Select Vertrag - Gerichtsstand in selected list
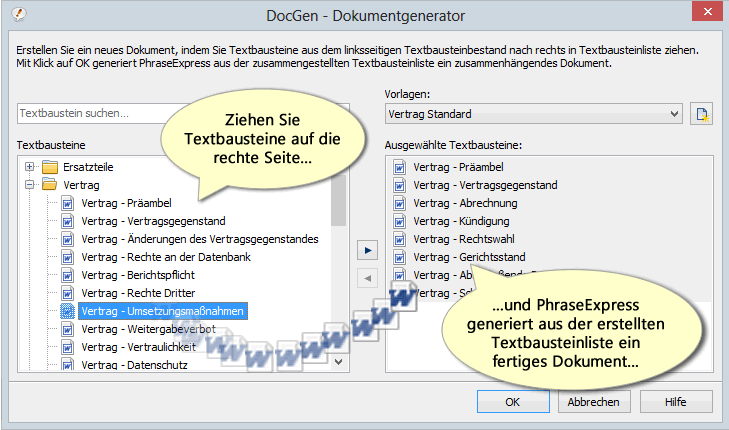 pyautogui.click(x=469, y=257)
